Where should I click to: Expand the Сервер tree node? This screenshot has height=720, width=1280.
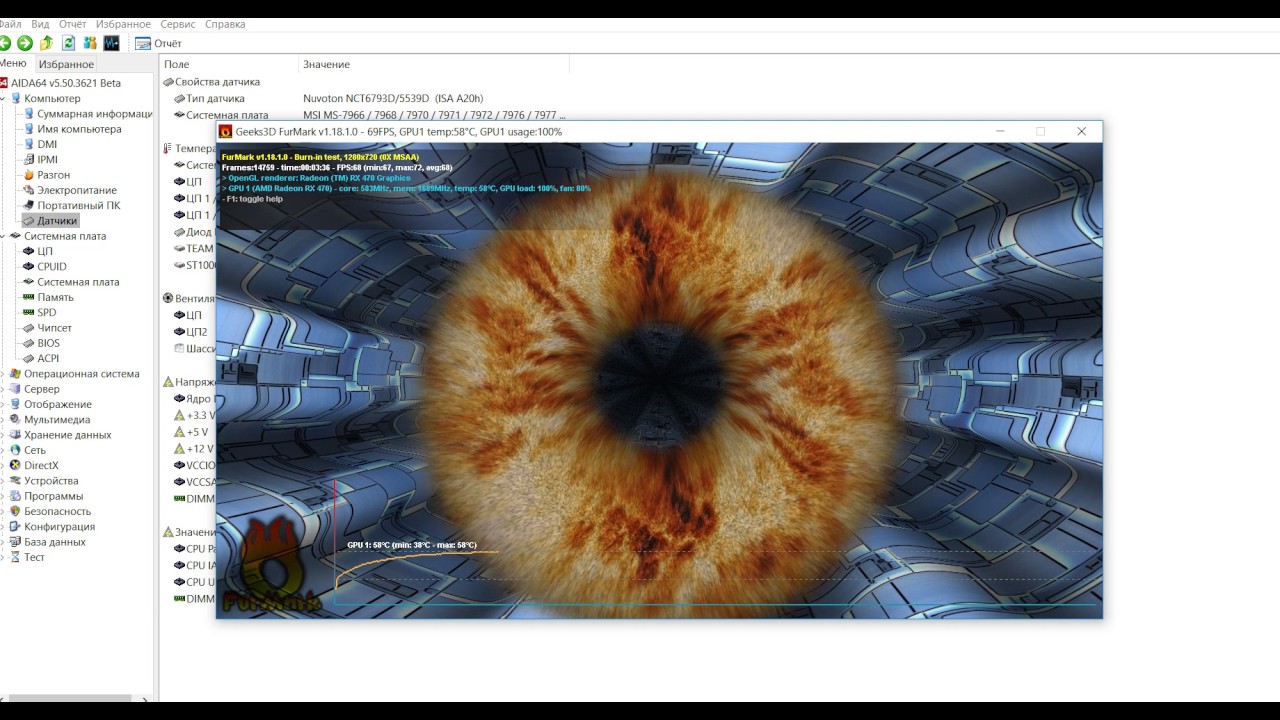pyautogui.click(x=3, y=389)
